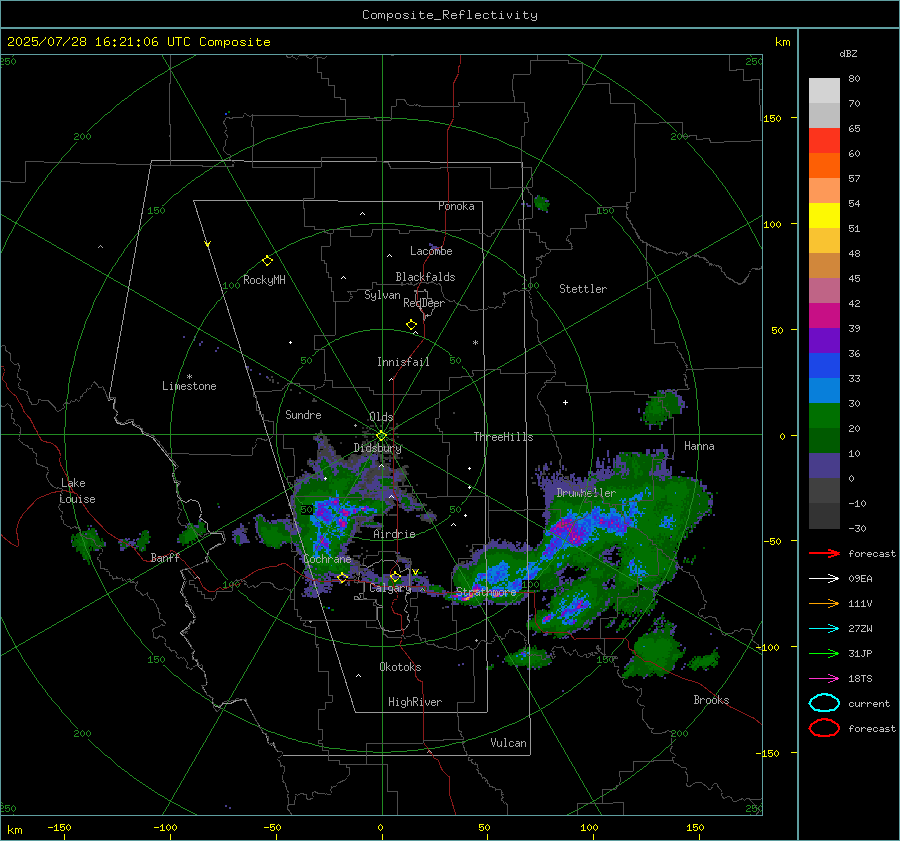Click the Red Deer city label

(424, 303)
